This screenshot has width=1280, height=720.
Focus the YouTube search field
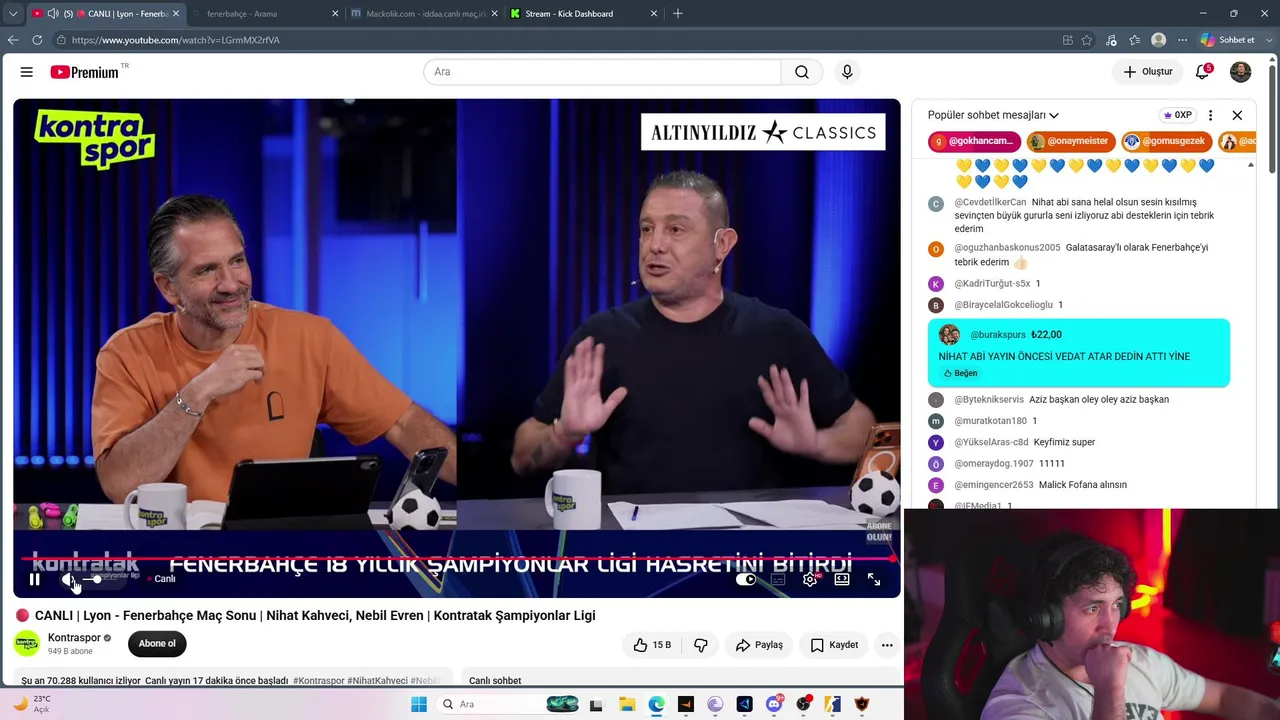click(x=602, y=72)
